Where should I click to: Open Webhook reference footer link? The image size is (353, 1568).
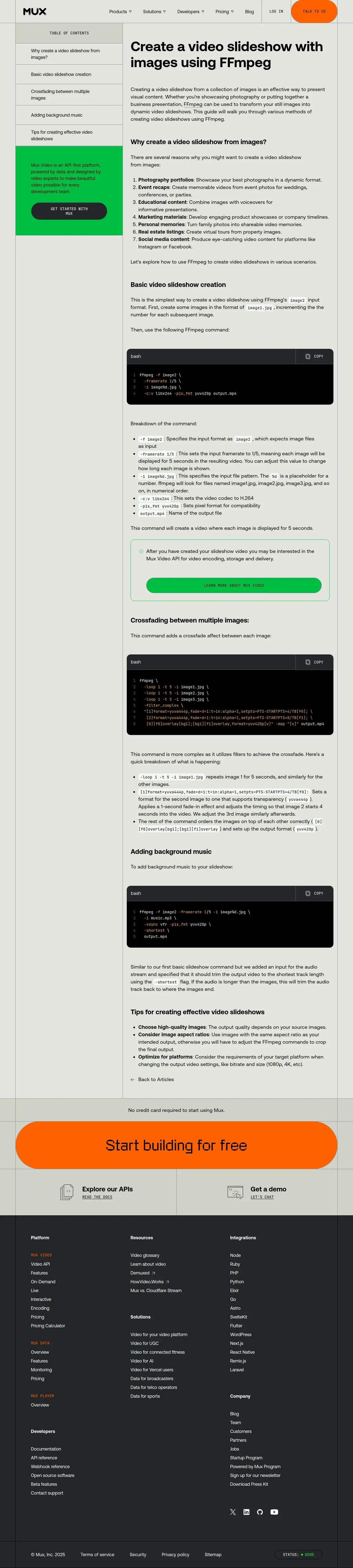(51, 1466)
